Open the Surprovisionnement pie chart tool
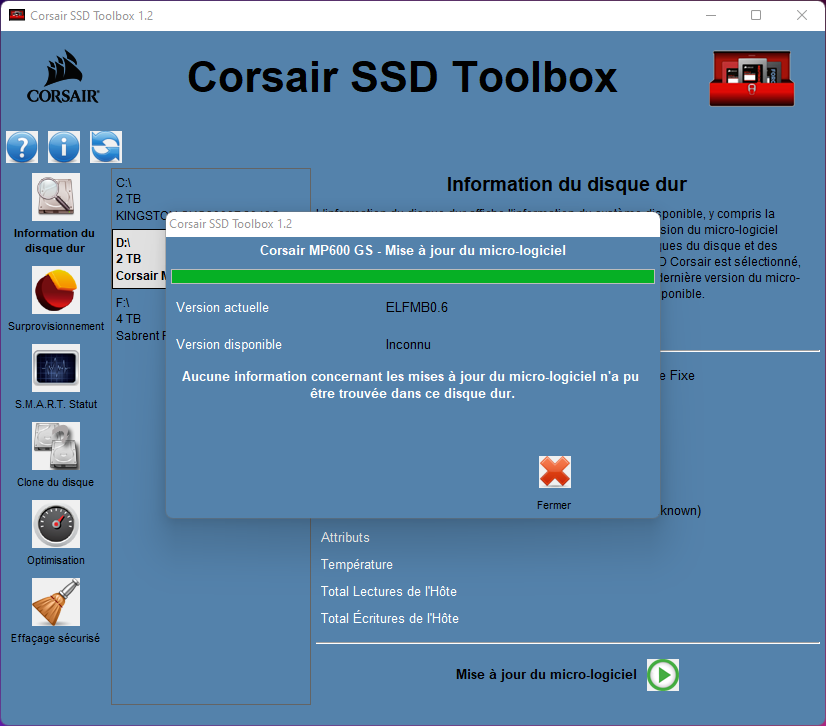The width and height of the screenshot is (826, 726). coord(55,290)
